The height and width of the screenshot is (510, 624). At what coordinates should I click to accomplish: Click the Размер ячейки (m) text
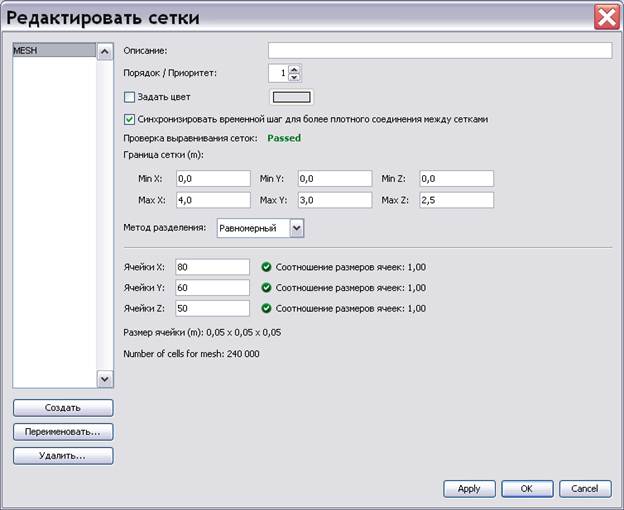click(x=202, y=332)
